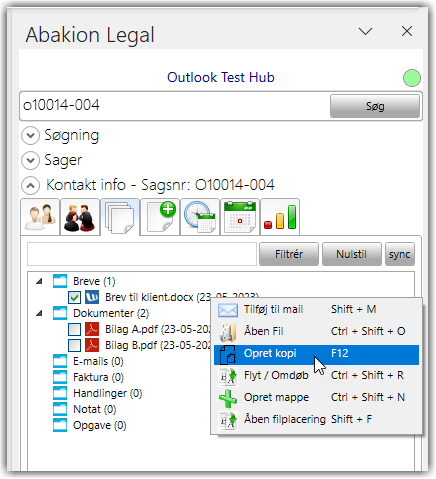Click the case number search field
Image resolution: width=436 pixels, height=479 pixels.
(x=175, y=106)
